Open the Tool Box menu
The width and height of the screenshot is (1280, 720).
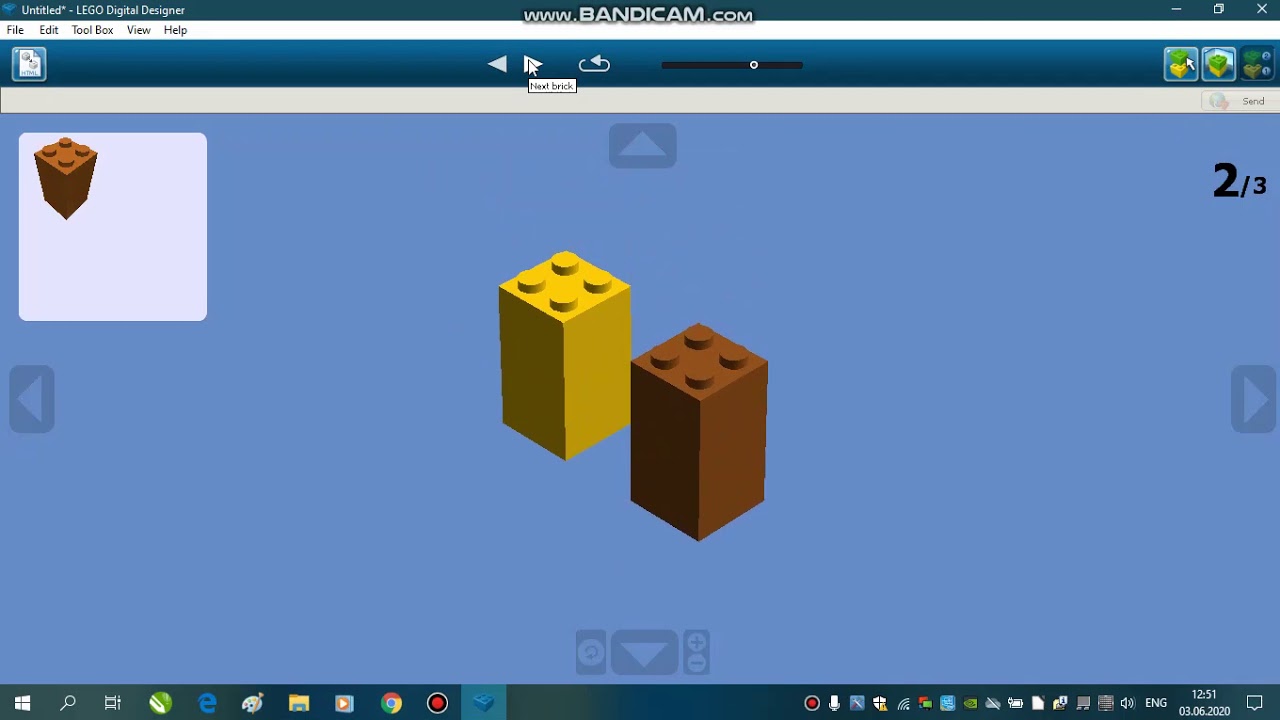pos(92,30)
